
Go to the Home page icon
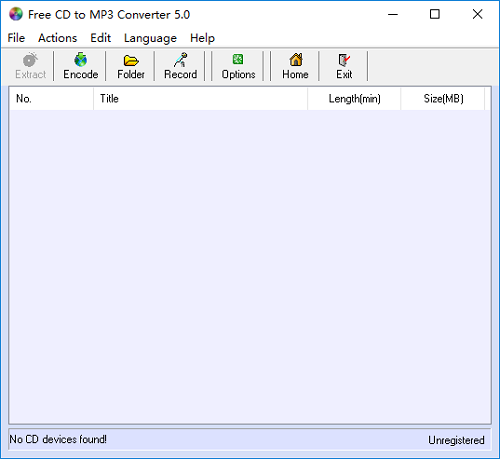(x=295, y=66)
